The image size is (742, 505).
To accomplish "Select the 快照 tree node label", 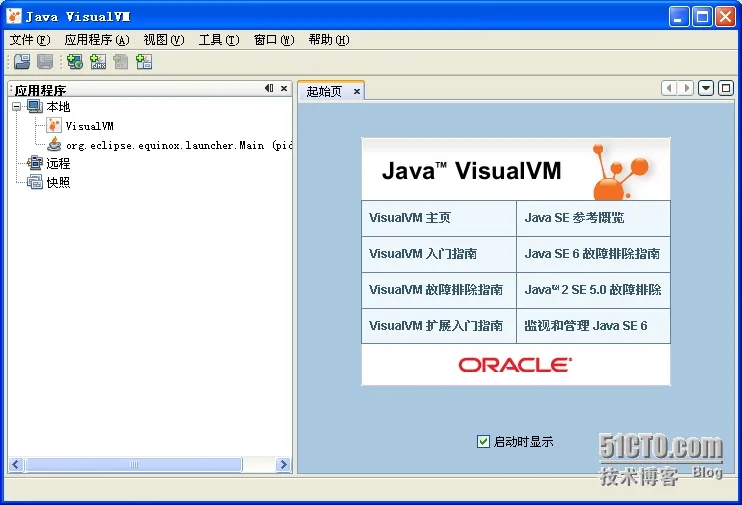I will pyautogui.click(x=59, y=182).
